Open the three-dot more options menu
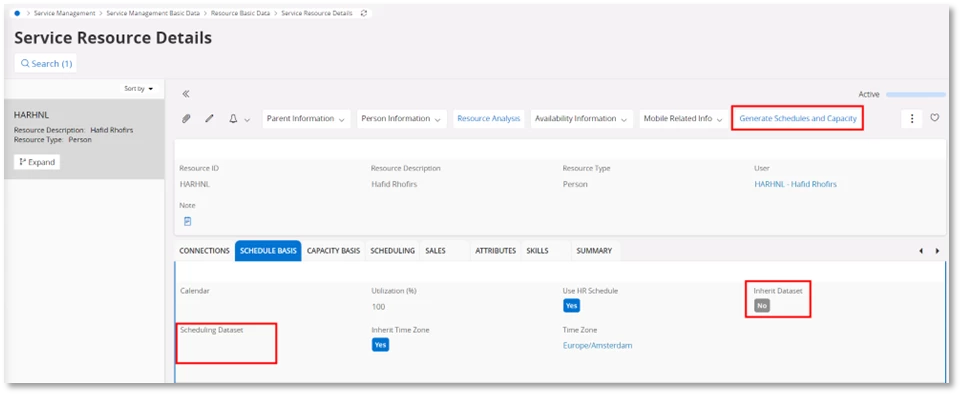 [912, 118]
